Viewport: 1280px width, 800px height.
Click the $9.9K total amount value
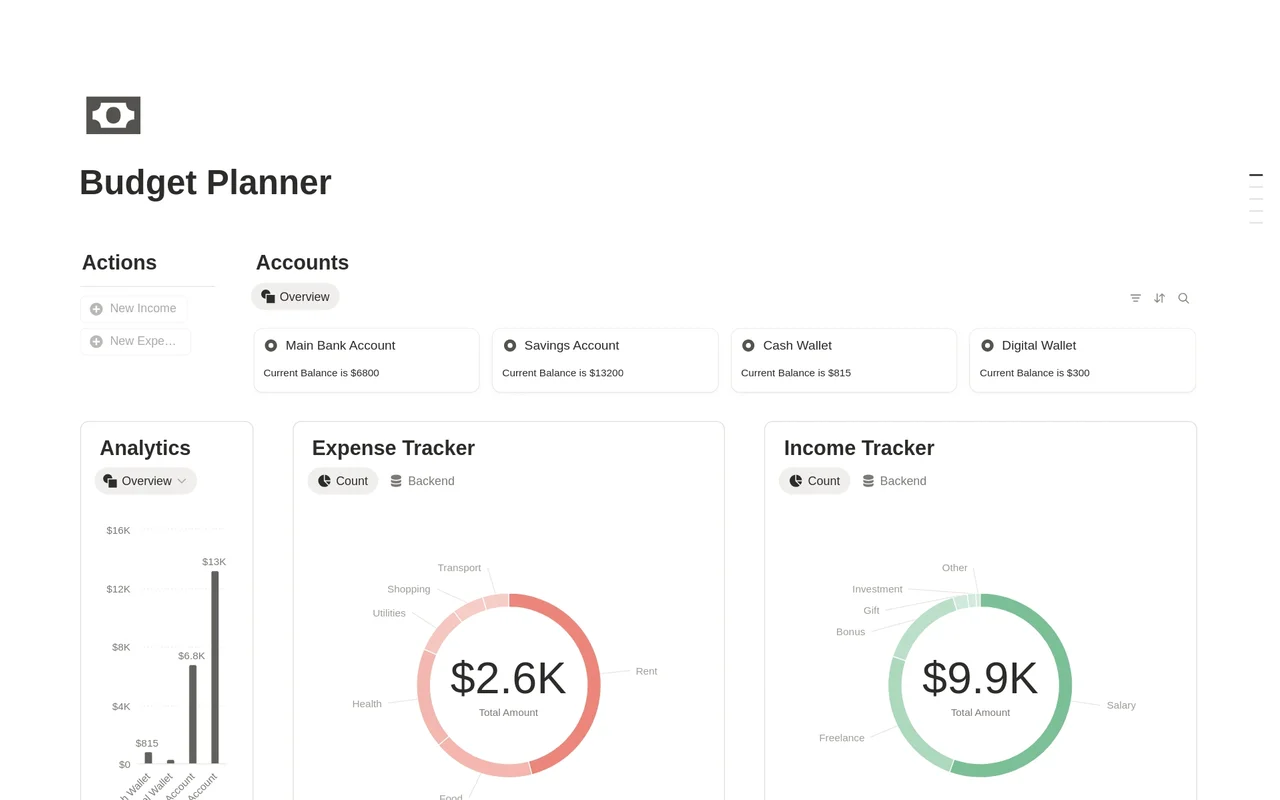[x=980, y=678]
